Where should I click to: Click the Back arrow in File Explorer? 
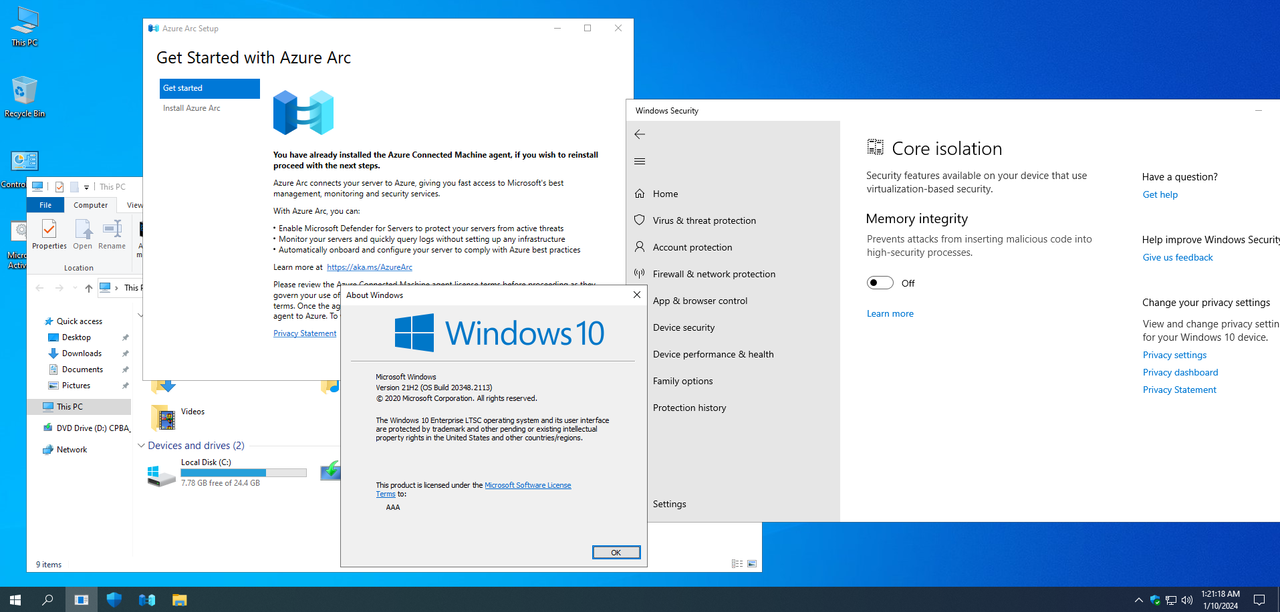coord(40,288)
